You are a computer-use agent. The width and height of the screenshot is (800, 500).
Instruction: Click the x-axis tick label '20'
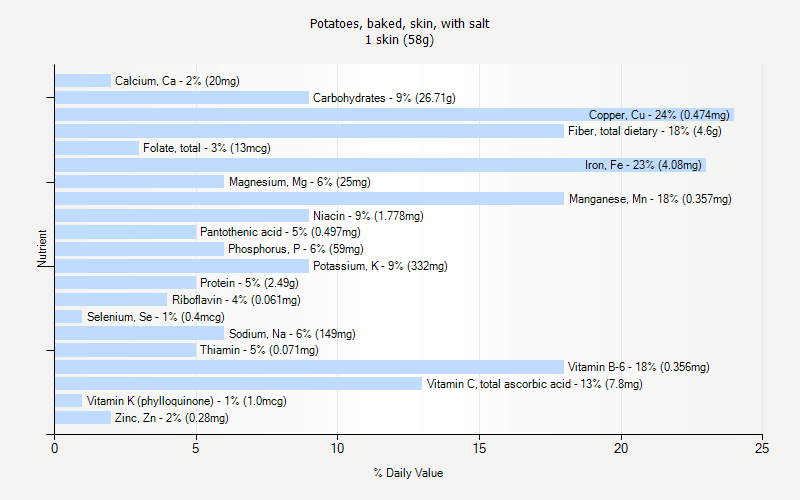[x=621, y=448]
